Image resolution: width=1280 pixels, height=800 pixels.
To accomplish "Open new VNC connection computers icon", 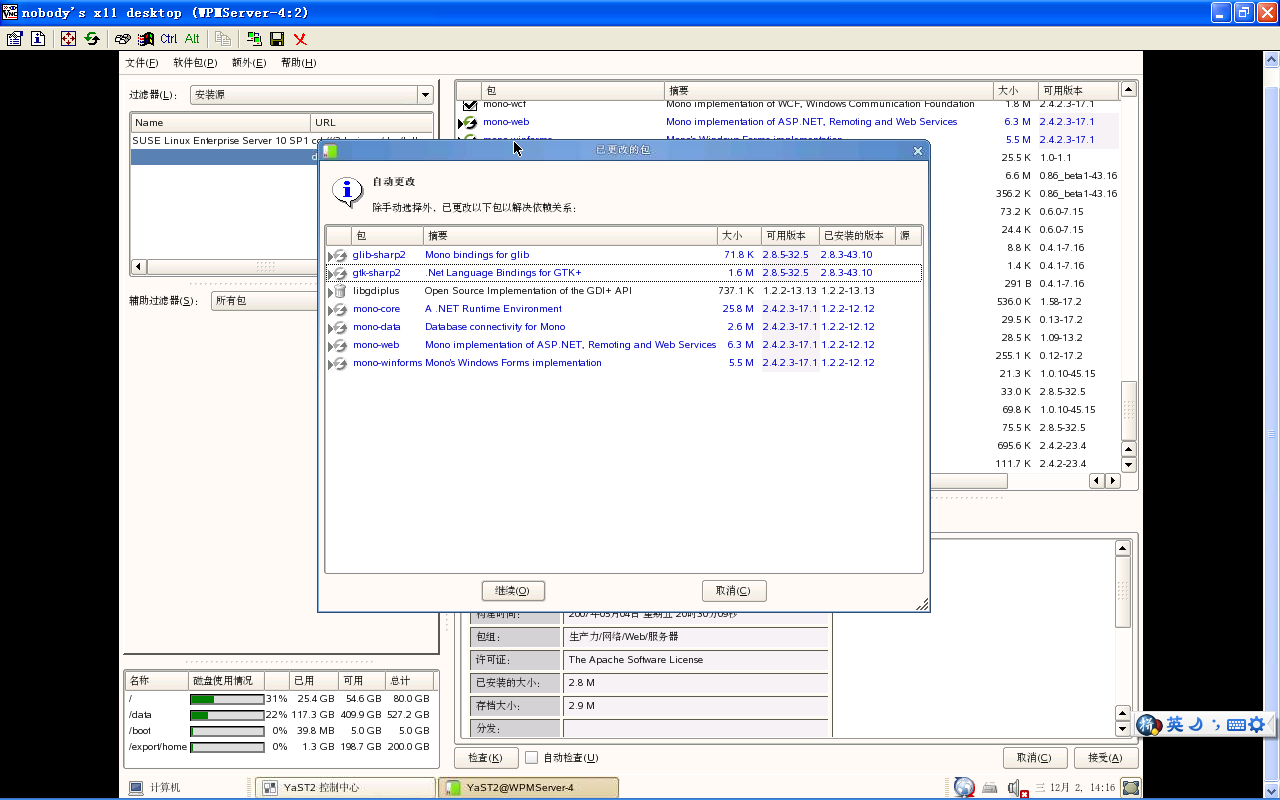I will [x=254, y=38].
